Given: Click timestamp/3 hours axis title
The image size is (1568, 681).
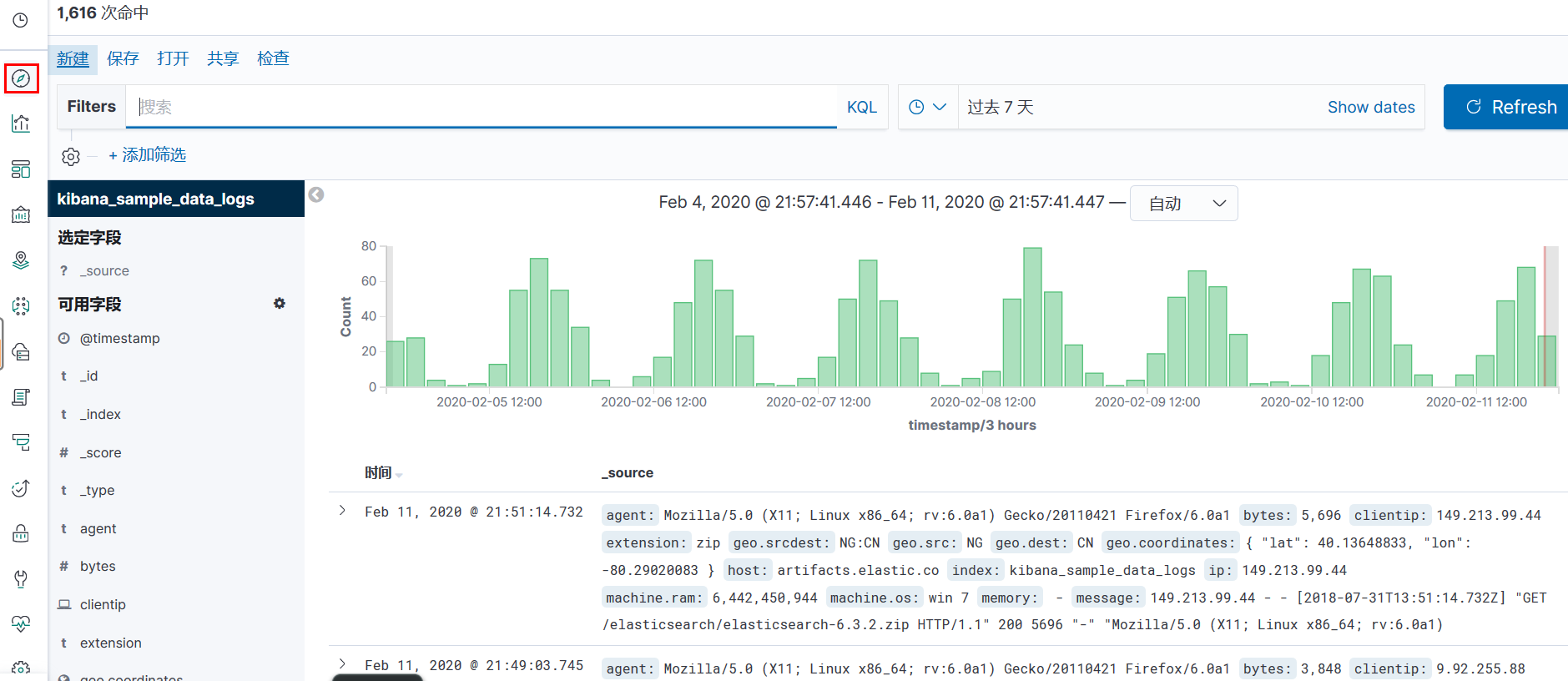Looking at the screenshot, I should [972, 425].
